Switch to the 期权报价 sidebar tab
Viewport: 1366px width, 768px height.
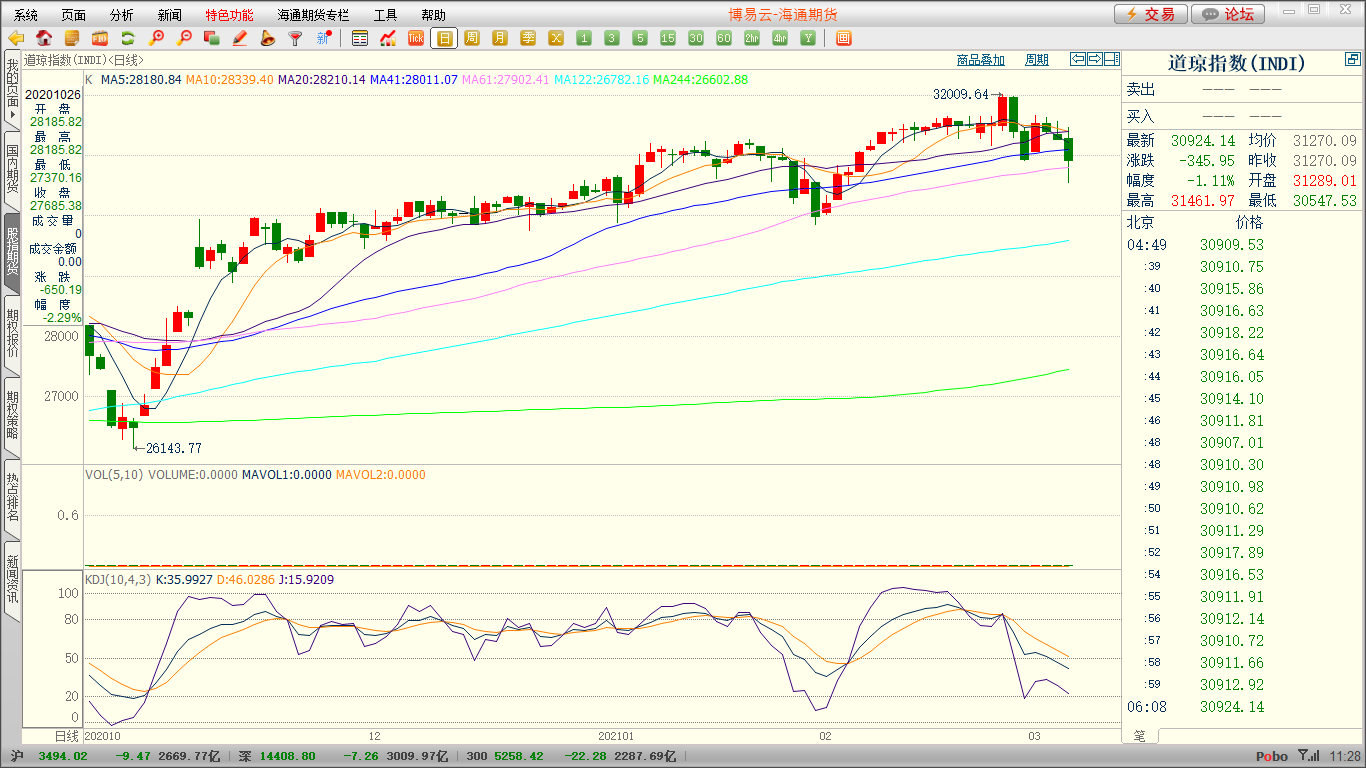tap(12, 334)
